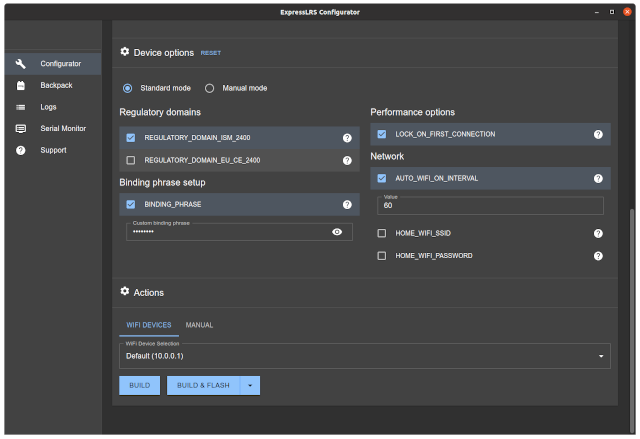This screenshot has height=439, width=640.
Task: Open Backpack icon in sidebar
Action: coord(20,85)
